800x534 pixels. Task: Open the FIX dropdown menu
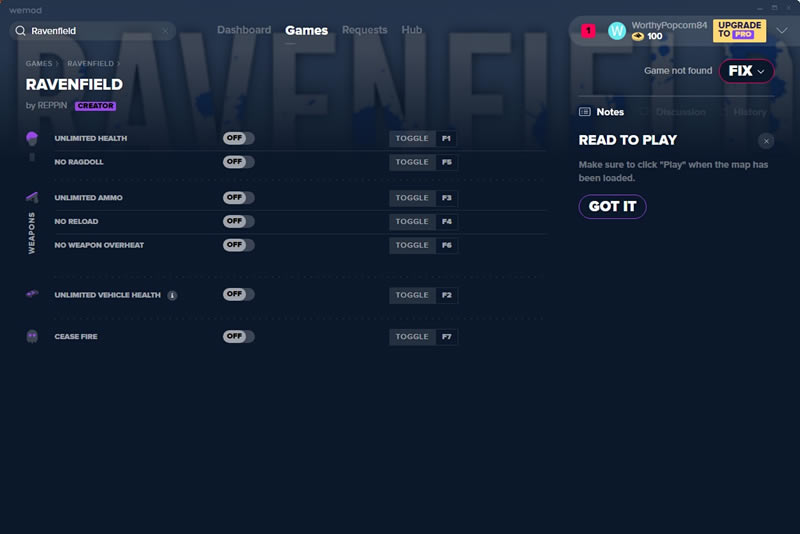click(x=746, y=71)
